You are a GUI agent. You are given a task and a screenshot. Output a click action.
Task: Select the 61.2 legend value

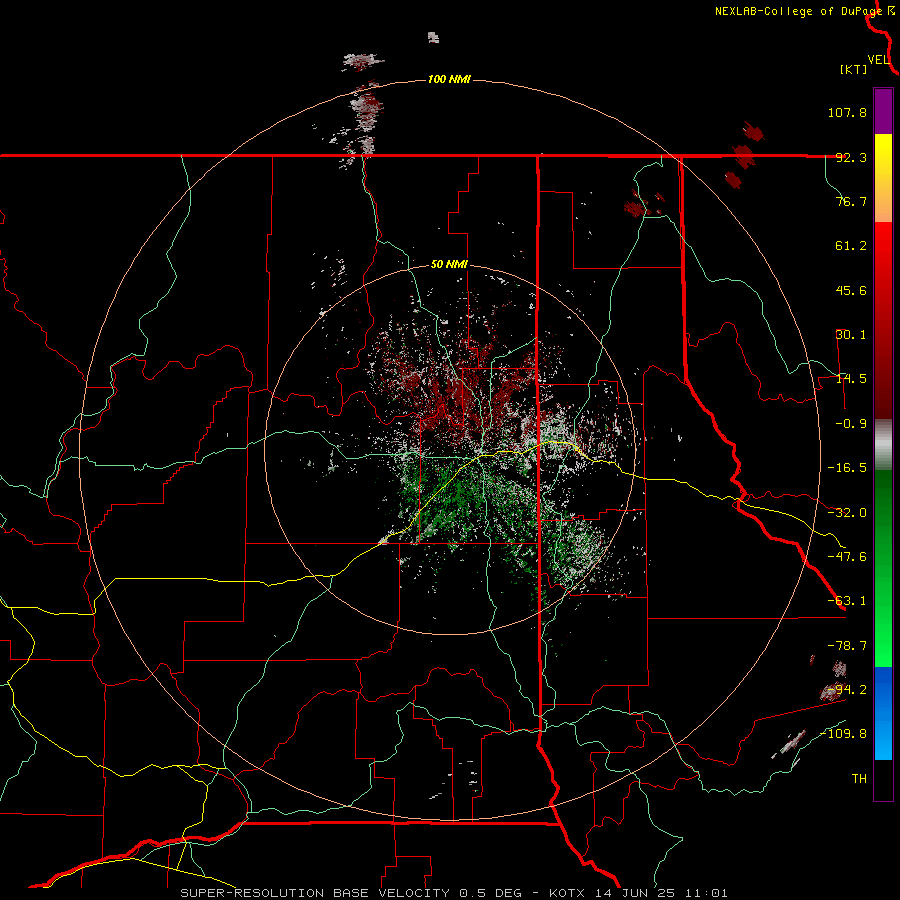click(851, 246)
